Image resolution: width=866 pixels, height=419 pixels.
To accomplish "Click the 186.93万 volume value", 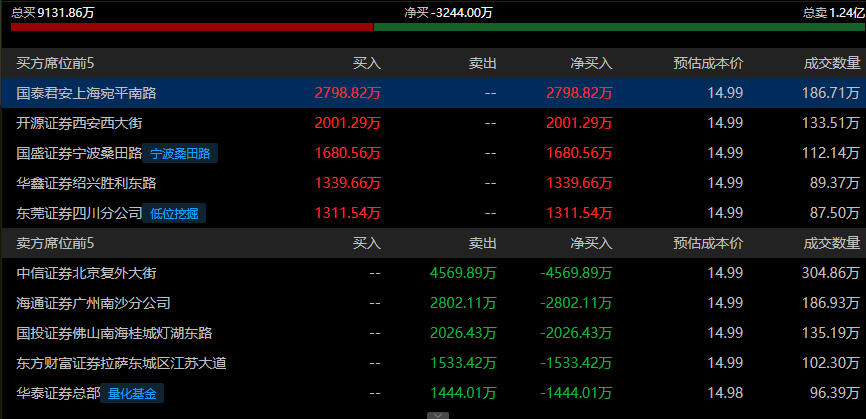I will 831,303.
